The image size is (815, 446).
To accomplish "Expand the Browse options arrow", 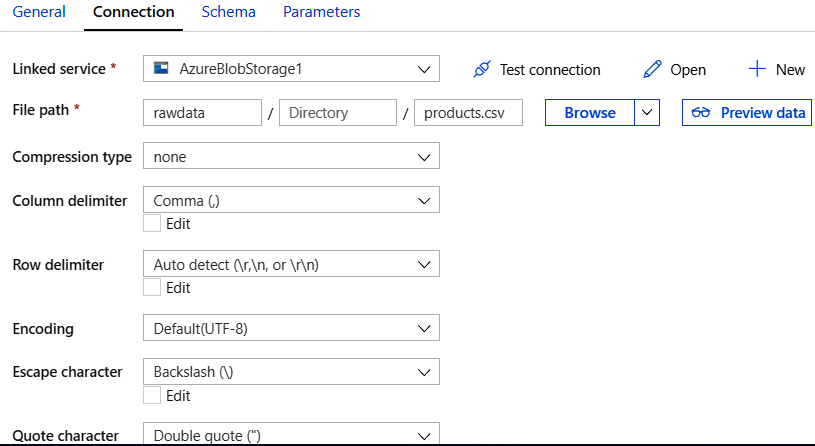I will coord(648,113).
